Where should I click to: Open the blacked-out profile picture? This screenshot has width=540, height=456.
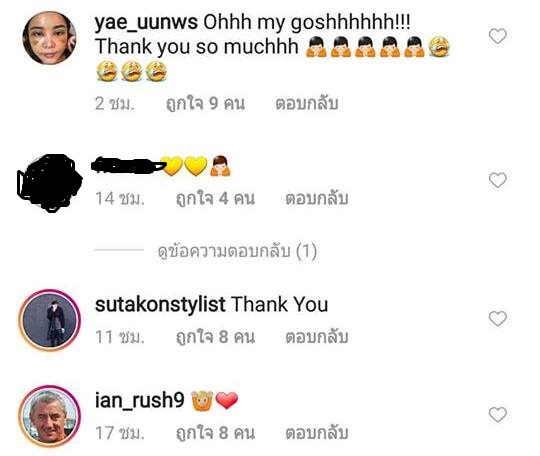point(49,183)
